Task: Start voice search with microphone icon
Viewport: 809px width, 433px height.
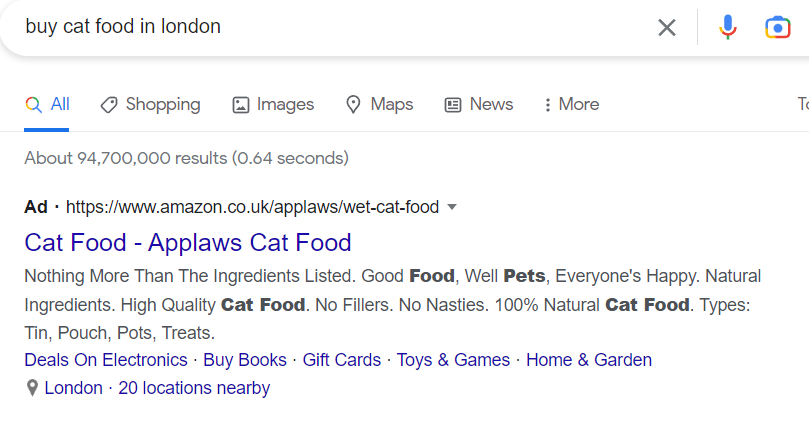Action: tap(727, 27)
